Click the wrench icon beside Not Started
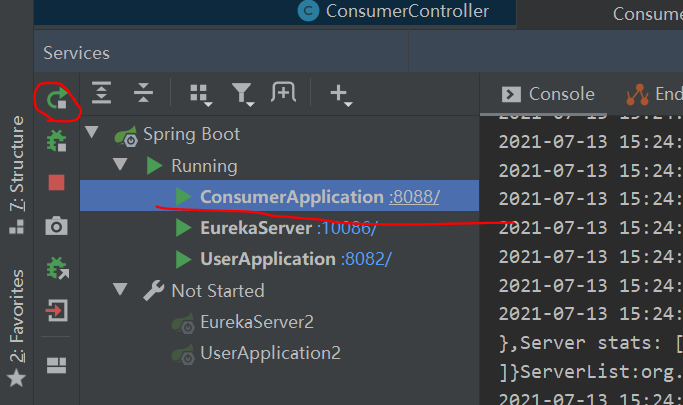 pyautogui.click(x=153, y=290)
